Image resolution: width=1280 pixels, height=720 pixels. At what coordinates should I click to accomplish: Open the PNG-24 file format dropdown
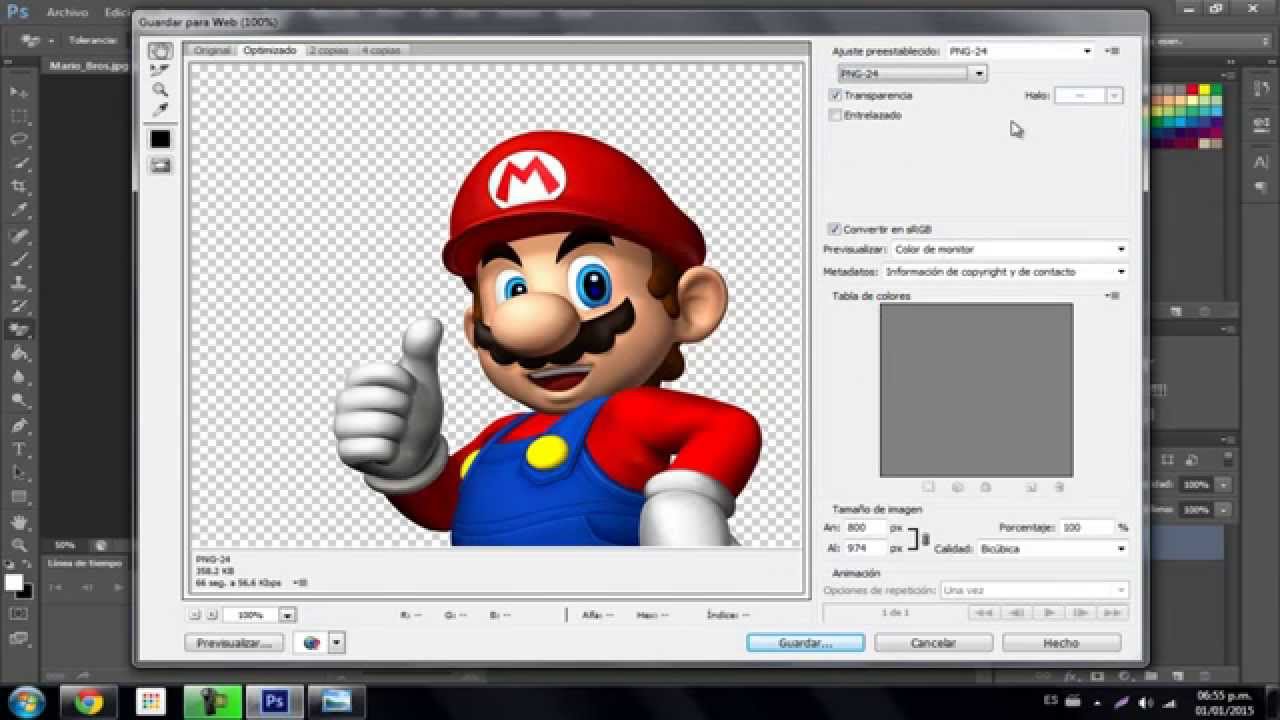912,73
